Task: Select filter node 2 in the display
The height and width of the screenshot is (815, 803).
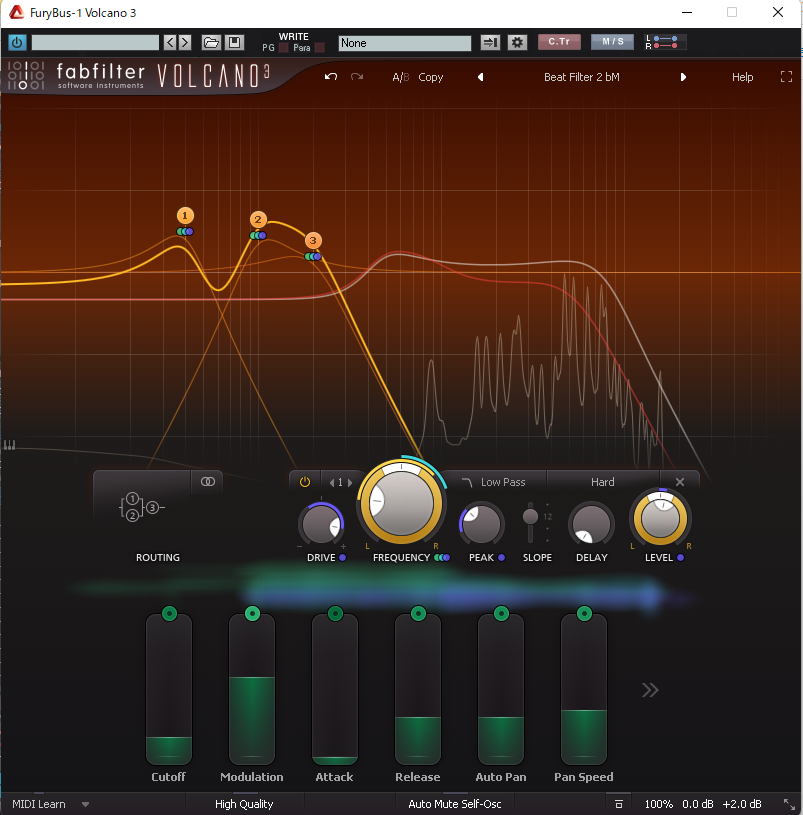Action: 258,219
